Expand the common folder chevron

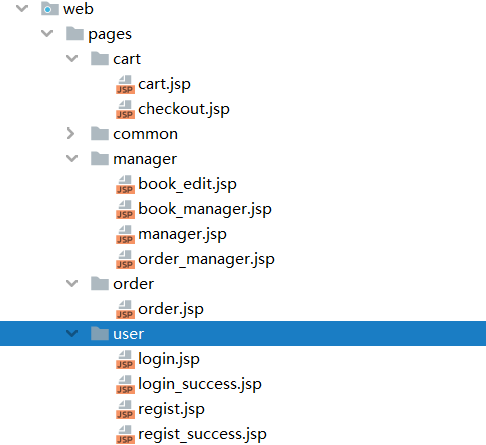coord(70,133)
